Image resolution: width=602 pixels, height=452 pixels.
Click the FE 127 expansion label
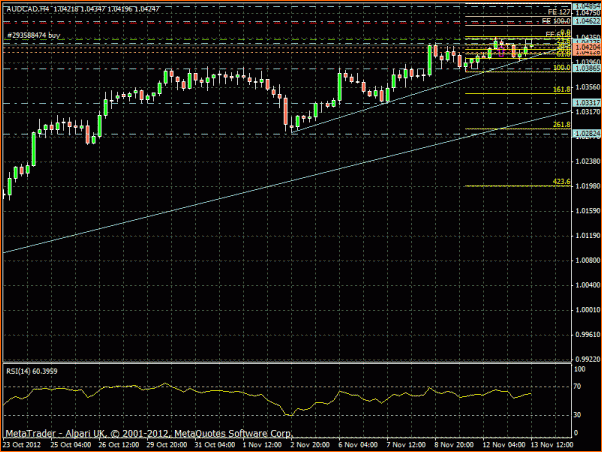(x=559, y=12)
